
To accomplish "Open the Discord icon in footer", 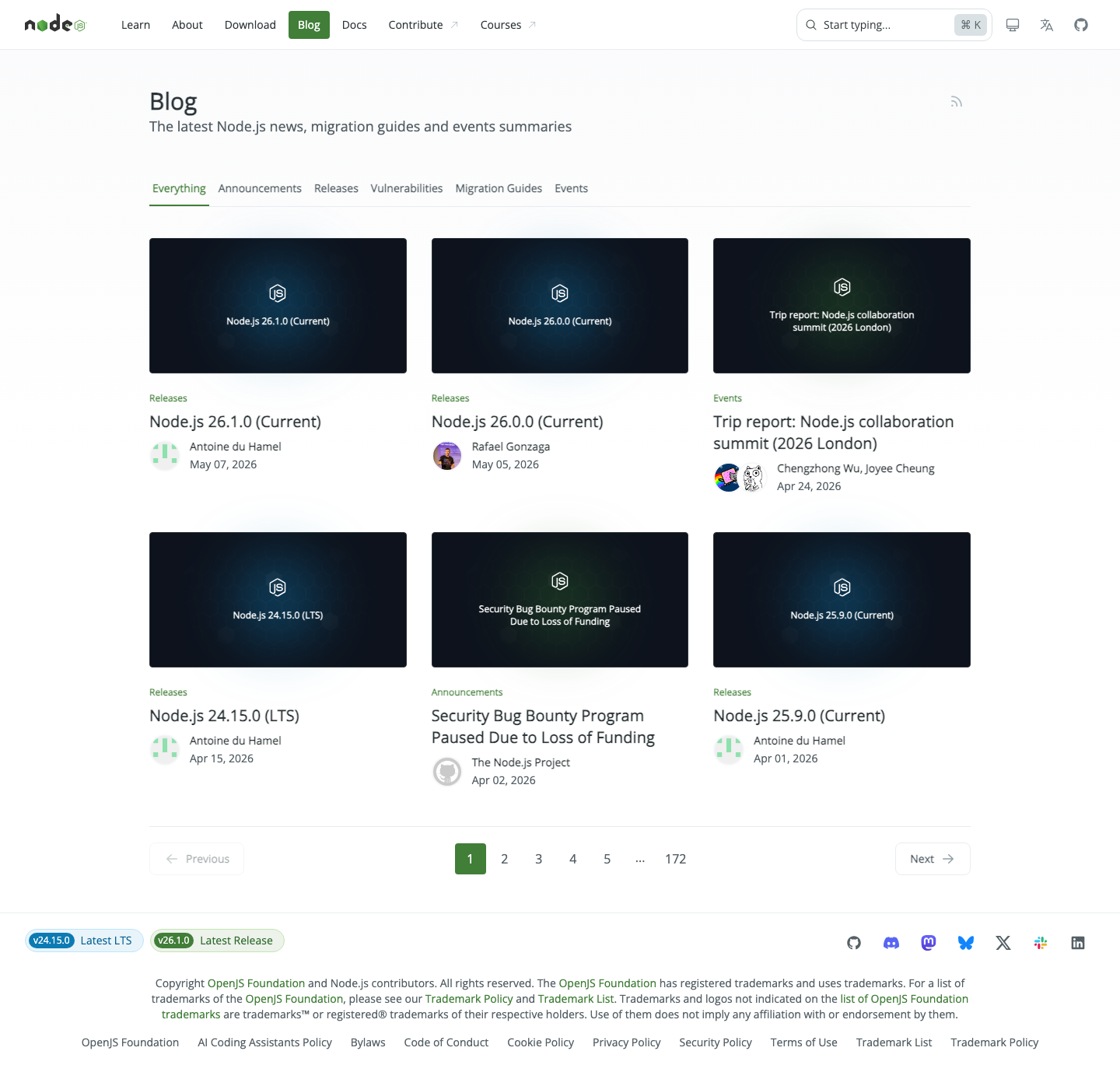I will pos(891,943).
